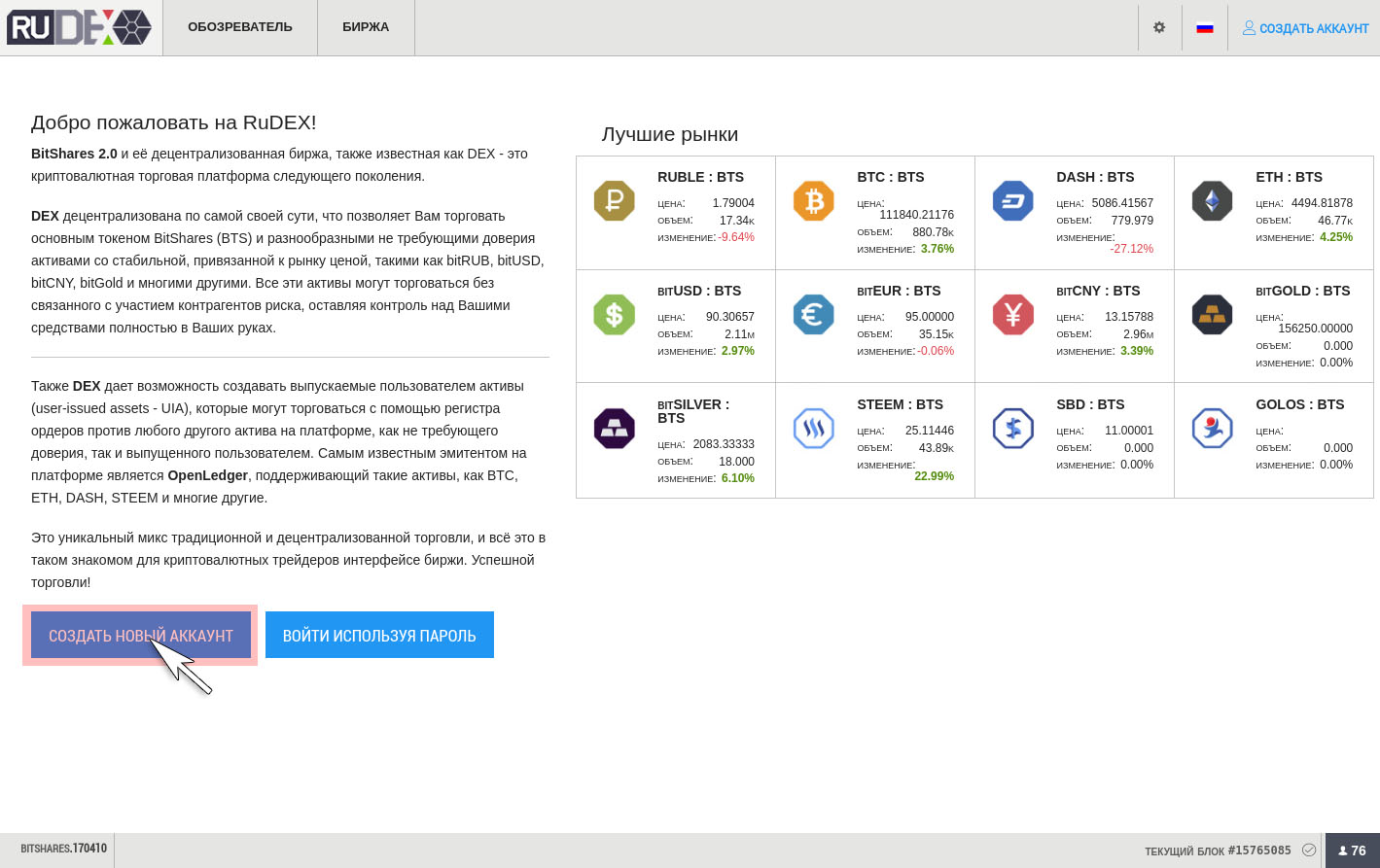Open the bitEUR : BTS market title

899,291
